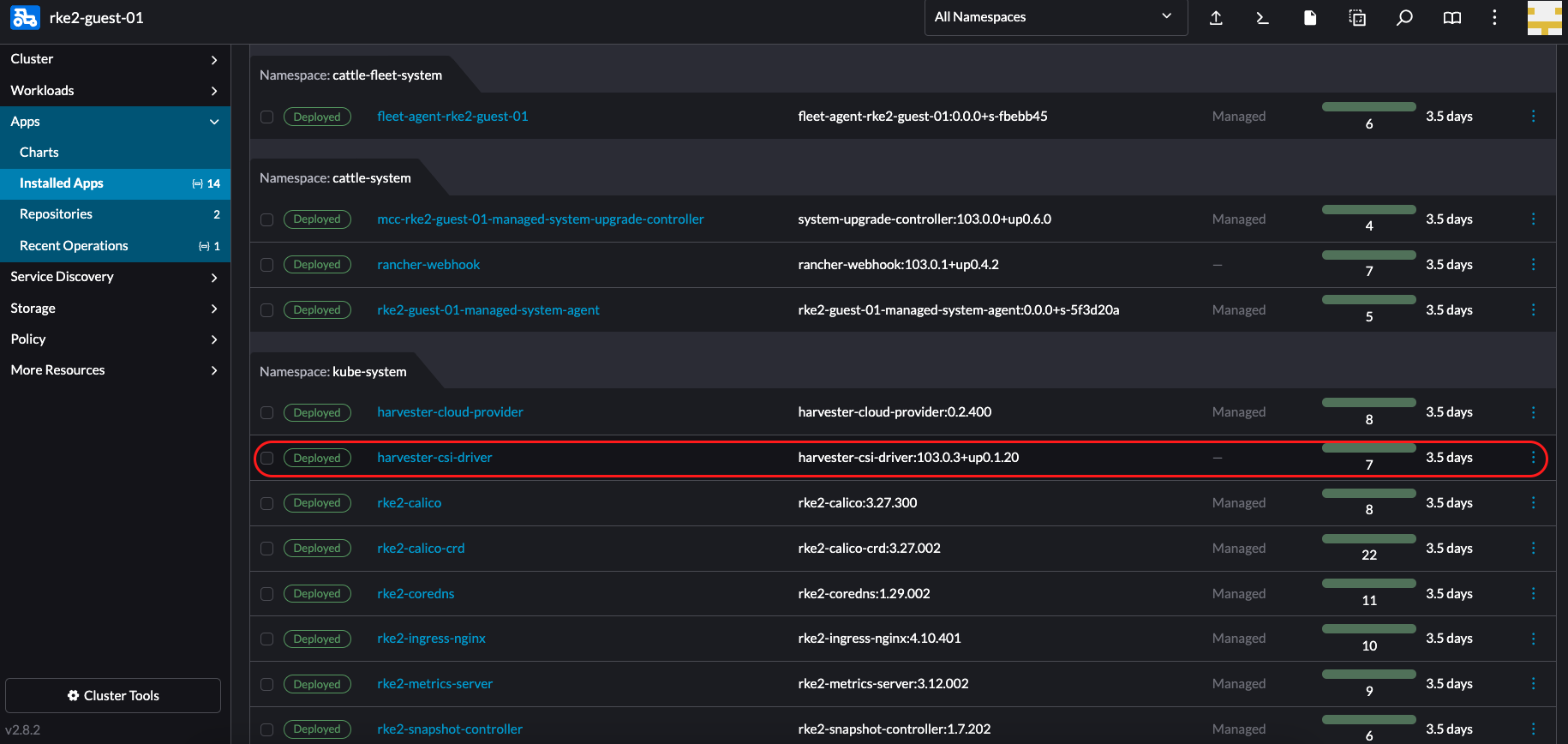The image size is (1568, 744).
Task: Select the harvester-csi-driver row checkbox
Action: click(x=267, y=459)
